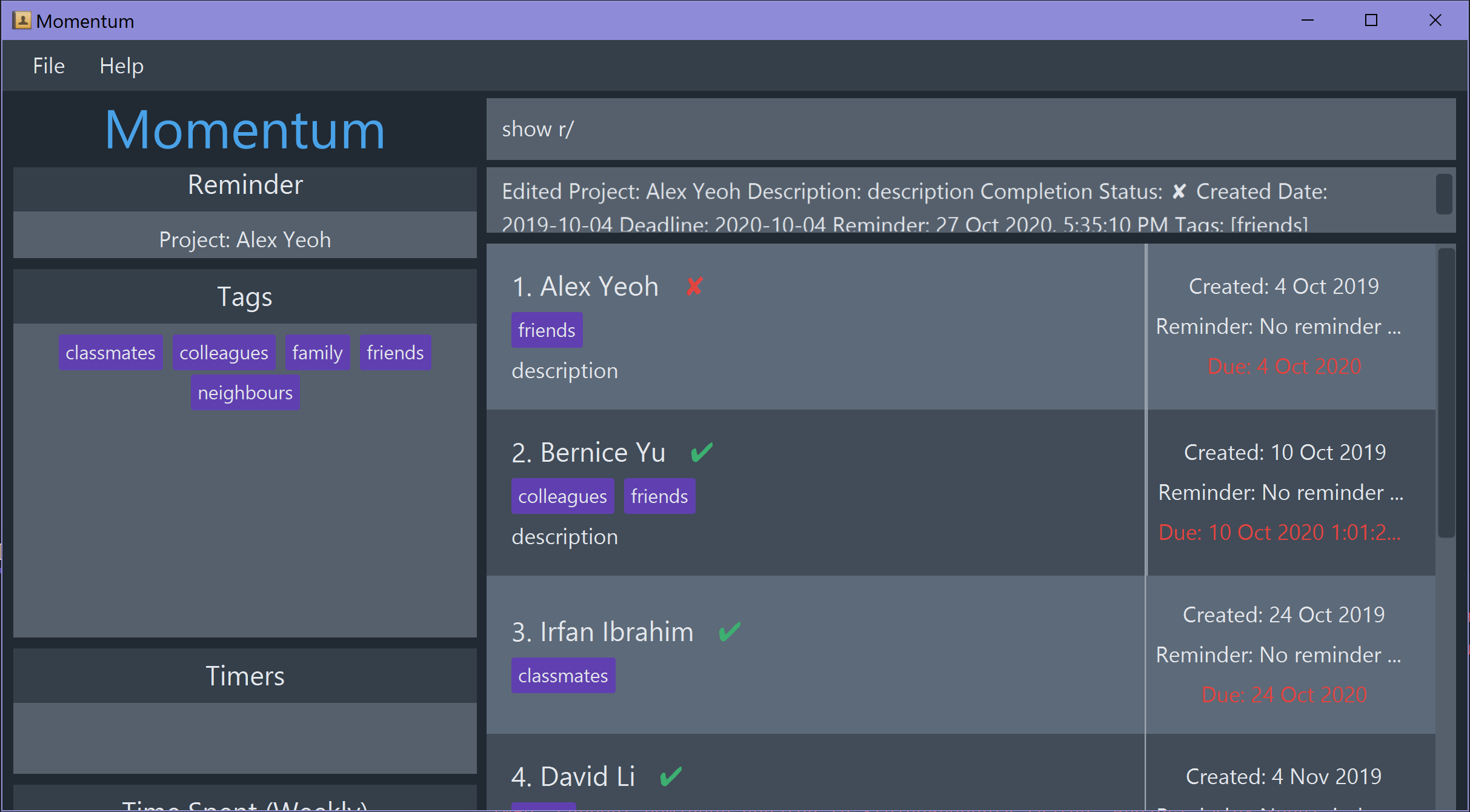1470x812 pixels.
Task: Click the family tag in sidebar
Action: pyautogui.click(x=317, y=353)
